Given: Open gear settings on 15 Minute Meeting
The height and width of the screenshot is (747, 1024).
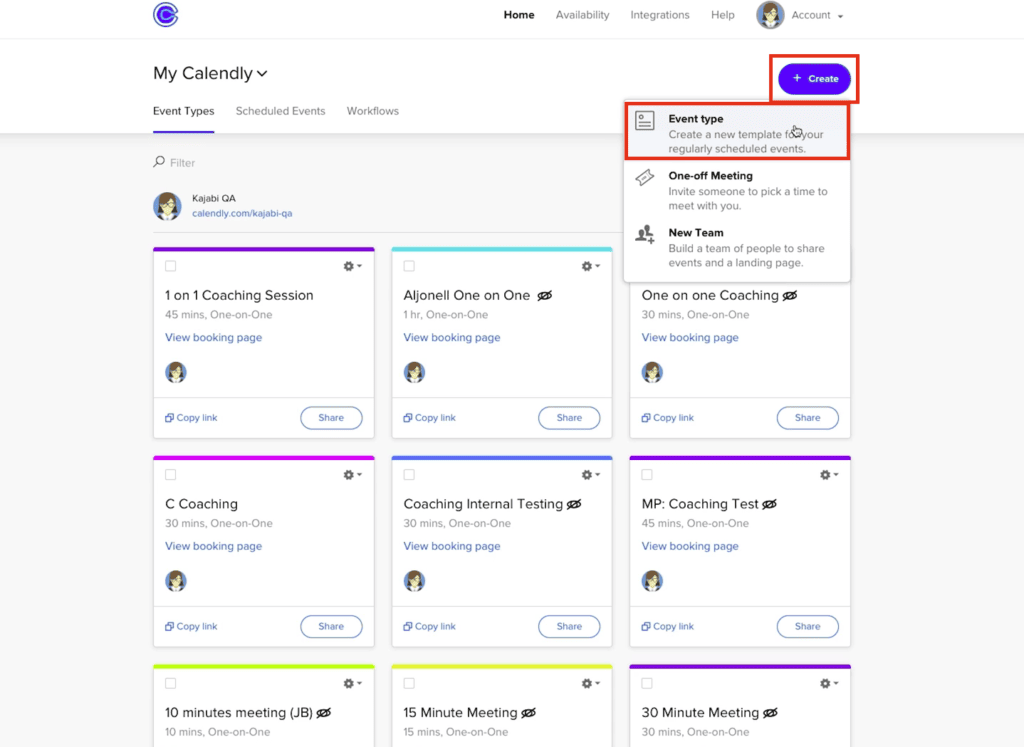Looking at the screenshot, I should click(x=591, y=683).
